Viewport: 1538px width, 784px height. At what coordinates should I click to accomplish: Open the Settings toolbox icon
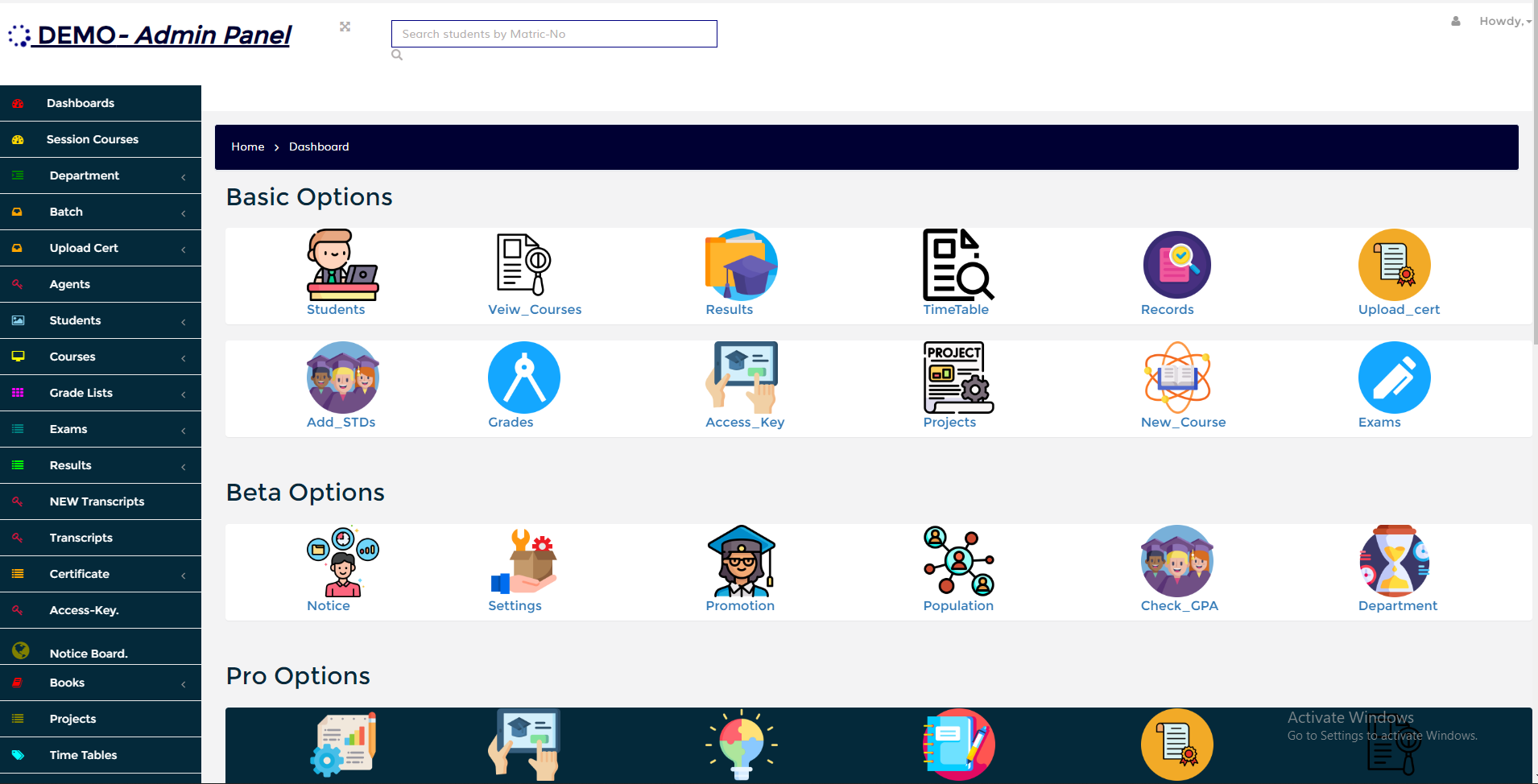[x=523, y=561]
